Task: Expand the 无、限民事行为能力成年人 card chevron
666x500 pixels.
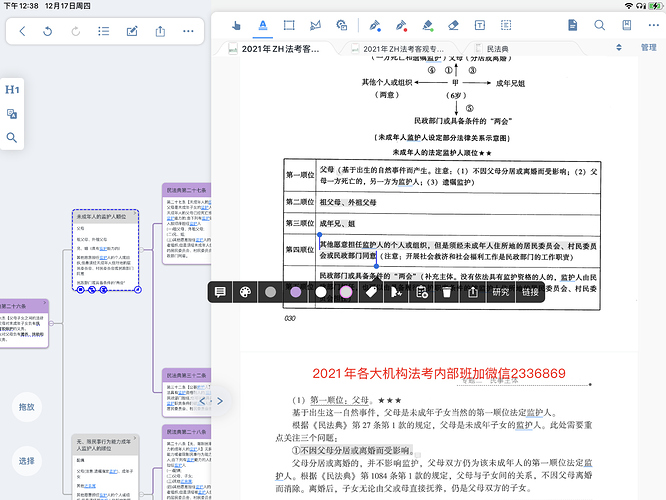Action: point(135,438)
